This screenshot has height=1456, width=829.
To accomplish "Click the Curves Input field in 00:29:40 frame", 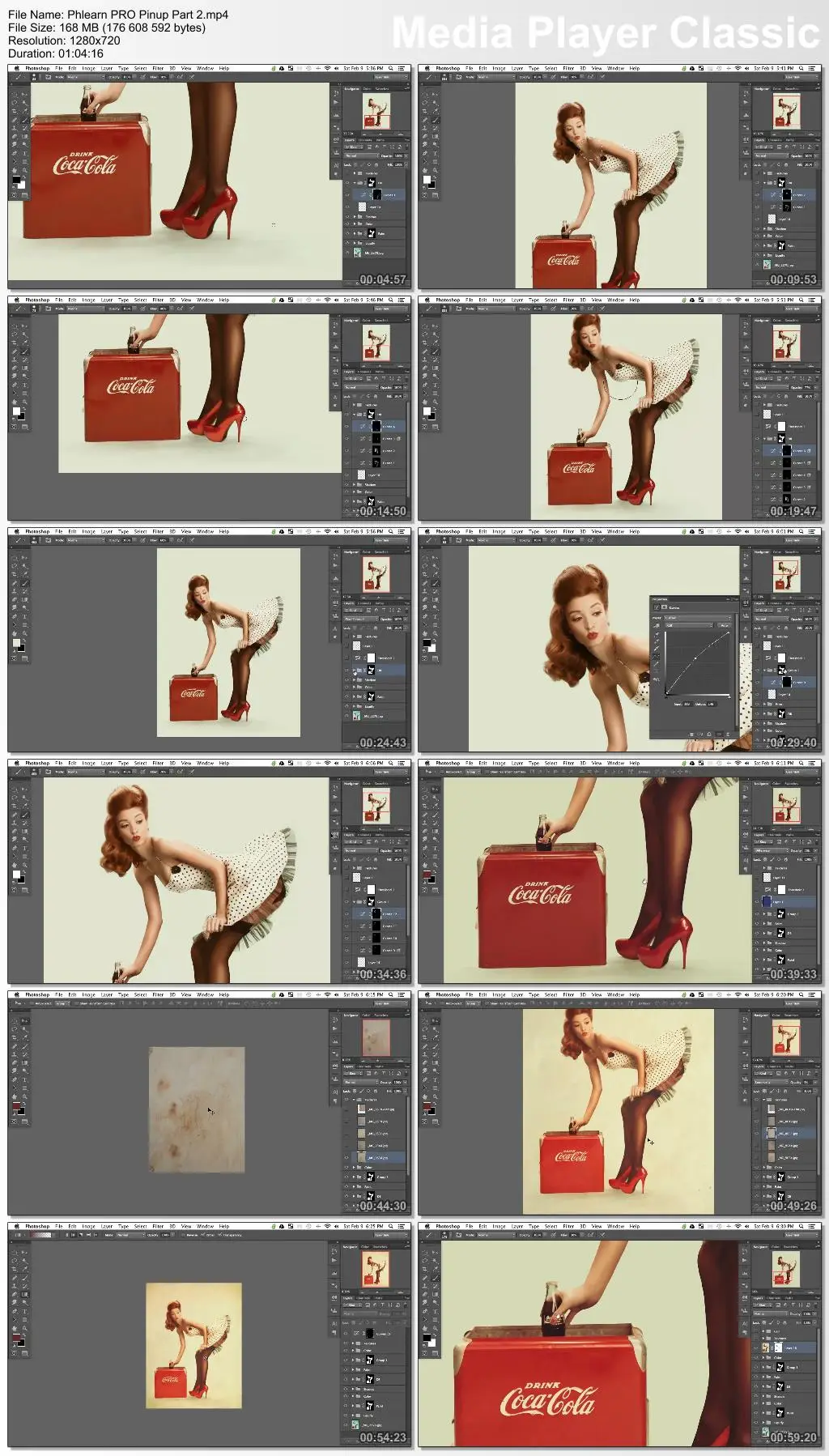I will [688, 704].
